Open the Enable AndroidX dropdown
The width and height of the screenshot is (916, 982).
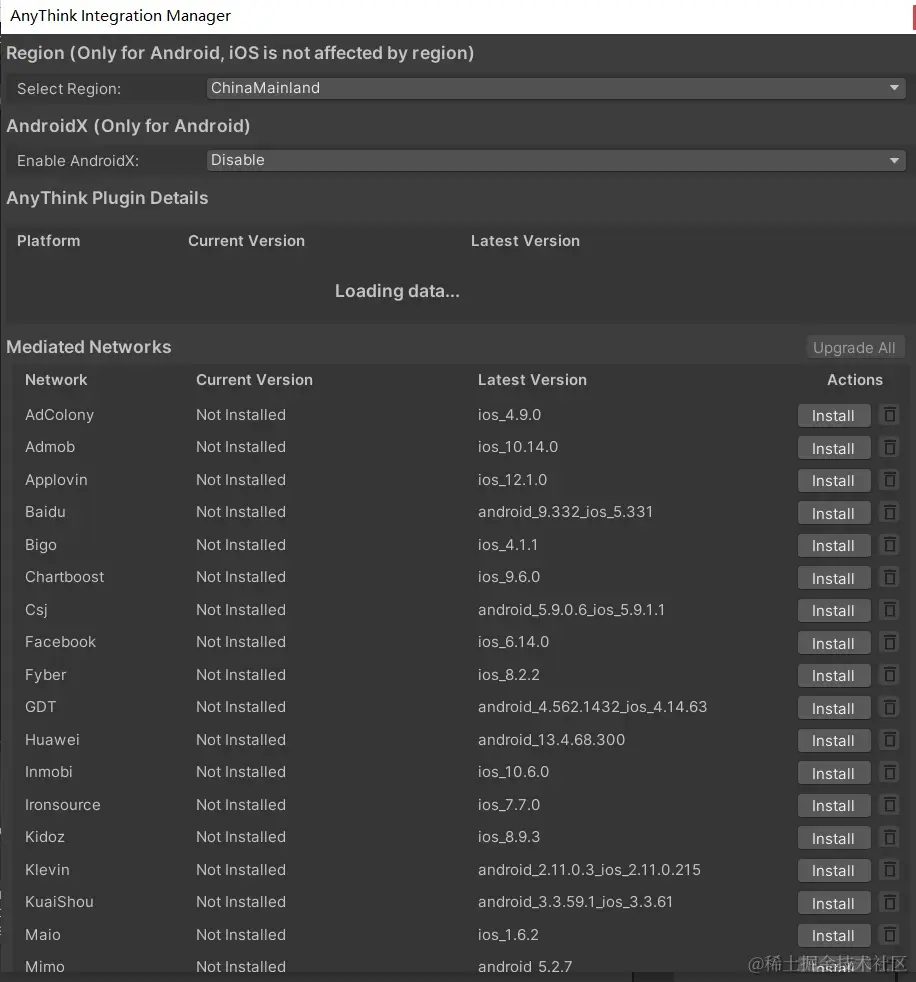pos(555,160)
